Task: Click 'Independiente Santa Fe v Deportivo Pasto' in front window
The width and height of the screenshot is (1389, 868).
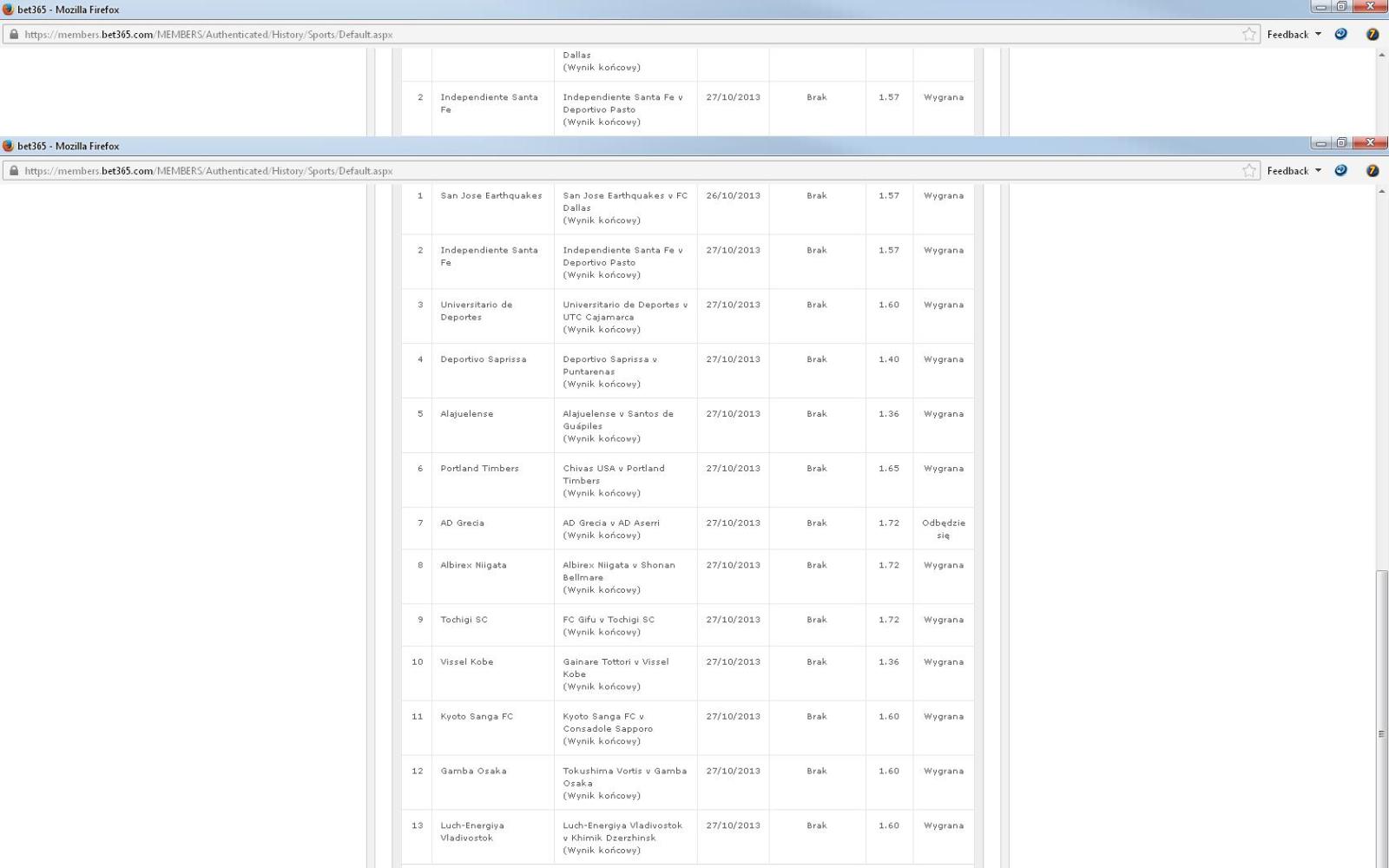Action: 623,256
